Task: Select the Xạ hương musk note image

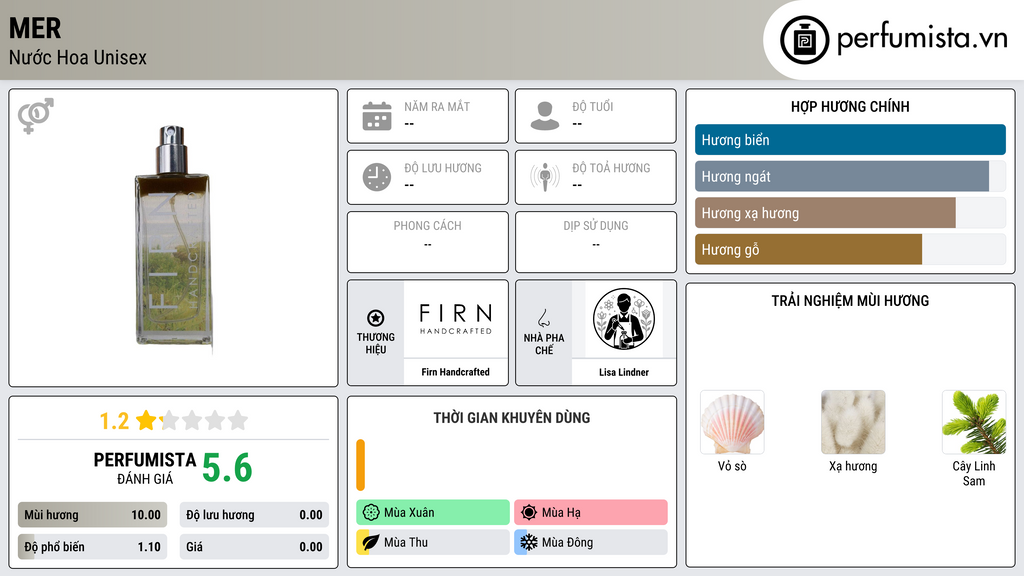Action: (x=853, y=423)
